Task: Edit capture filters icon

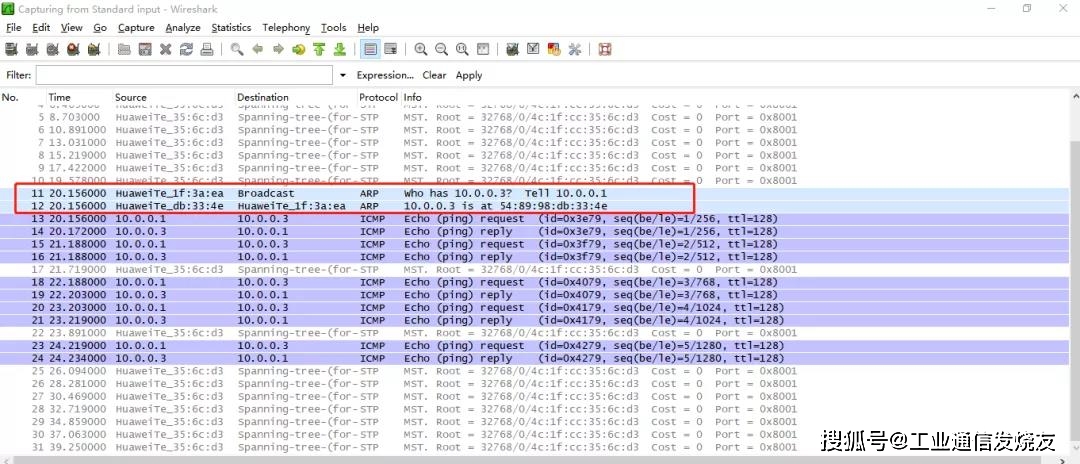Action: tap(512, 50)
